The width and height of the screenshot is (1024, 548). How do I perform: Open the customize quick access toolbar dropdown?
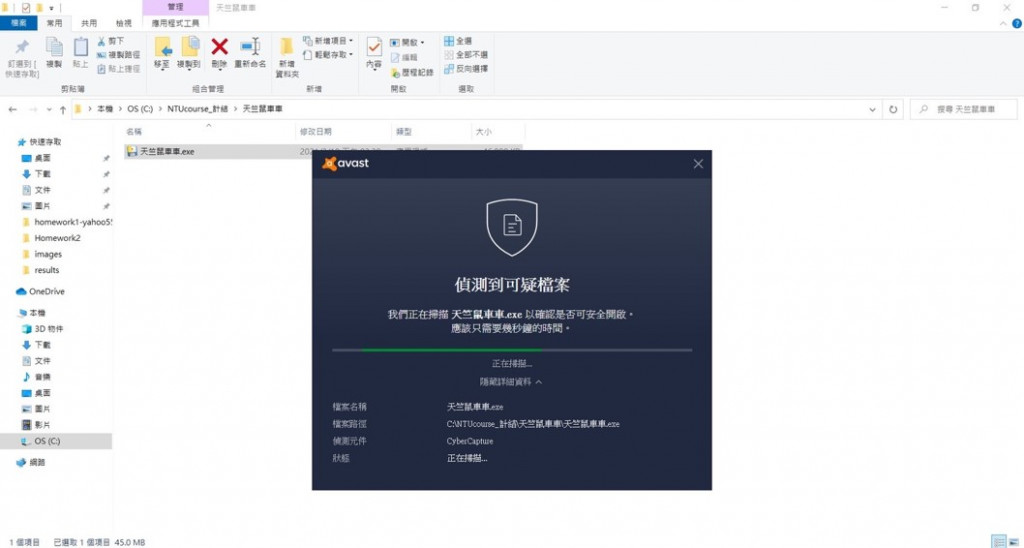(x=51, y=8)
